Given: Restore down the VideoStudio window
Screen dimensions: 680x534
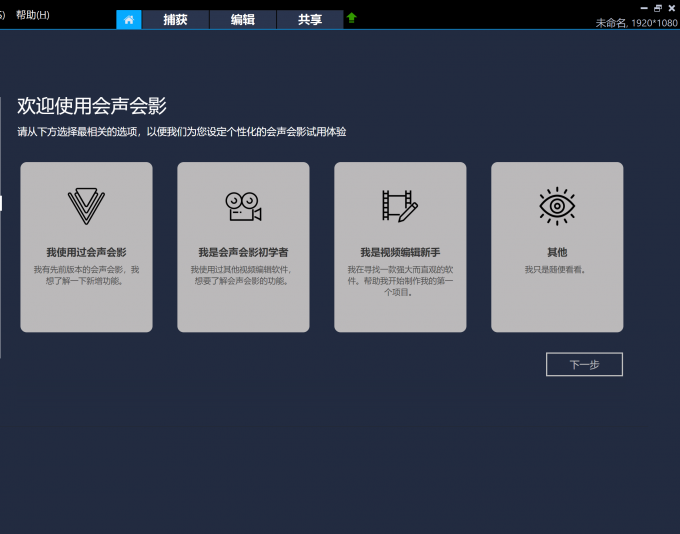Looking at the screenshot, I should 658,8.
